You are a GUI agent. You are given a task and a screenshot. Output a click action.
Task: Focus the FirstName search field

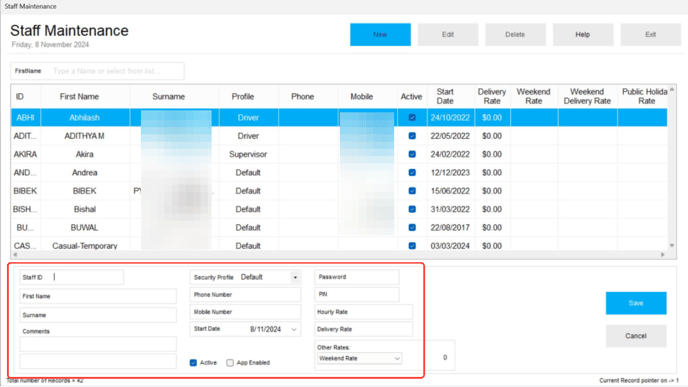97,71
